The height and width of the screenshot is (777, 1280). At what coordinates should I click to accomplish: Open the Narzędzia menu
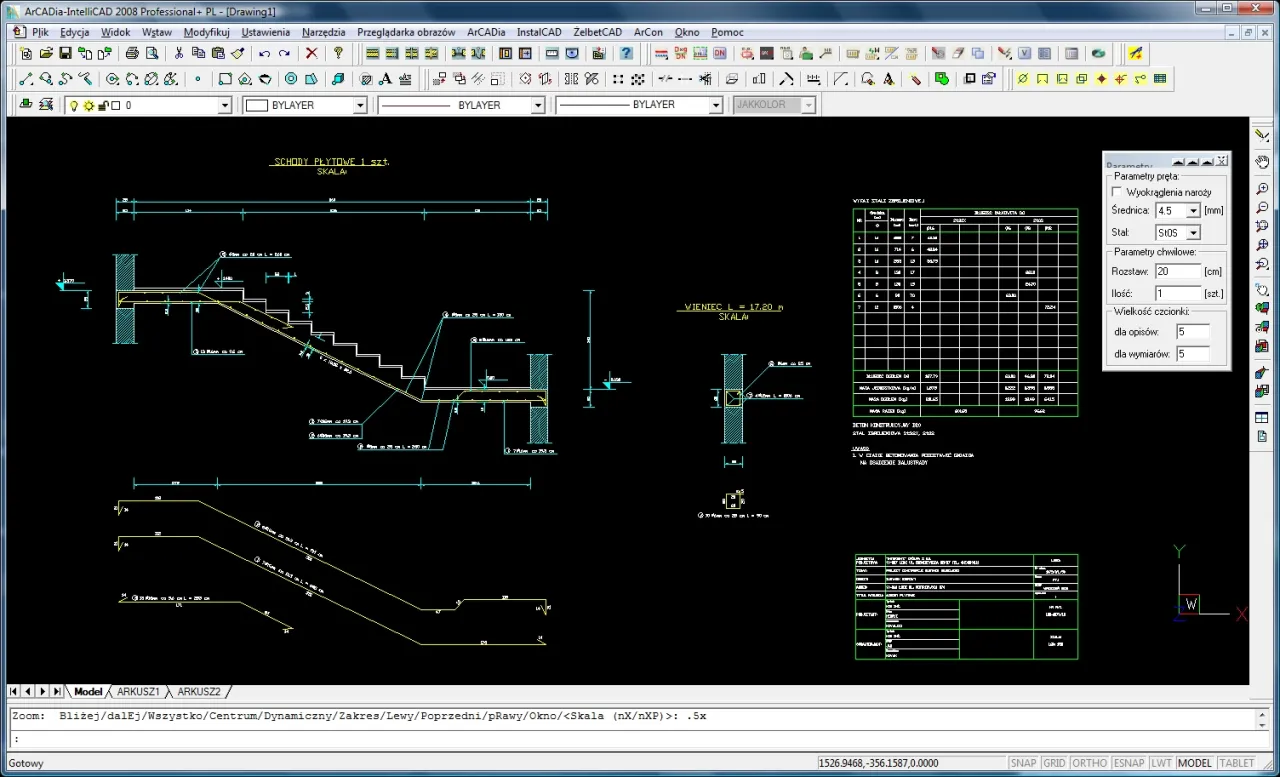[x=323, y=32]
